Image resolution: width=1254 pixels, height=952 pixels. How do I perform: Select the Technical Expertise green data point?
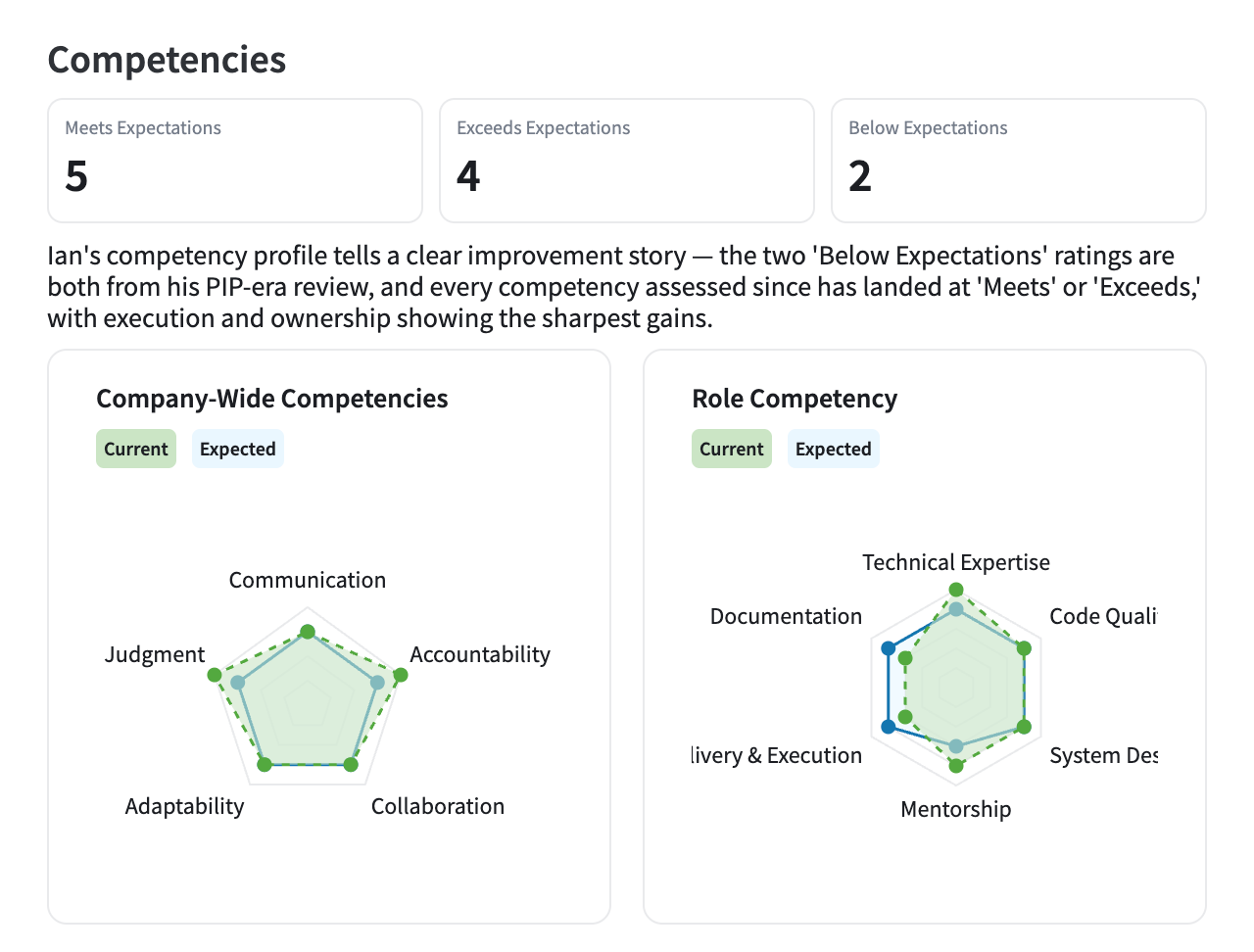[x=956, y=591]
